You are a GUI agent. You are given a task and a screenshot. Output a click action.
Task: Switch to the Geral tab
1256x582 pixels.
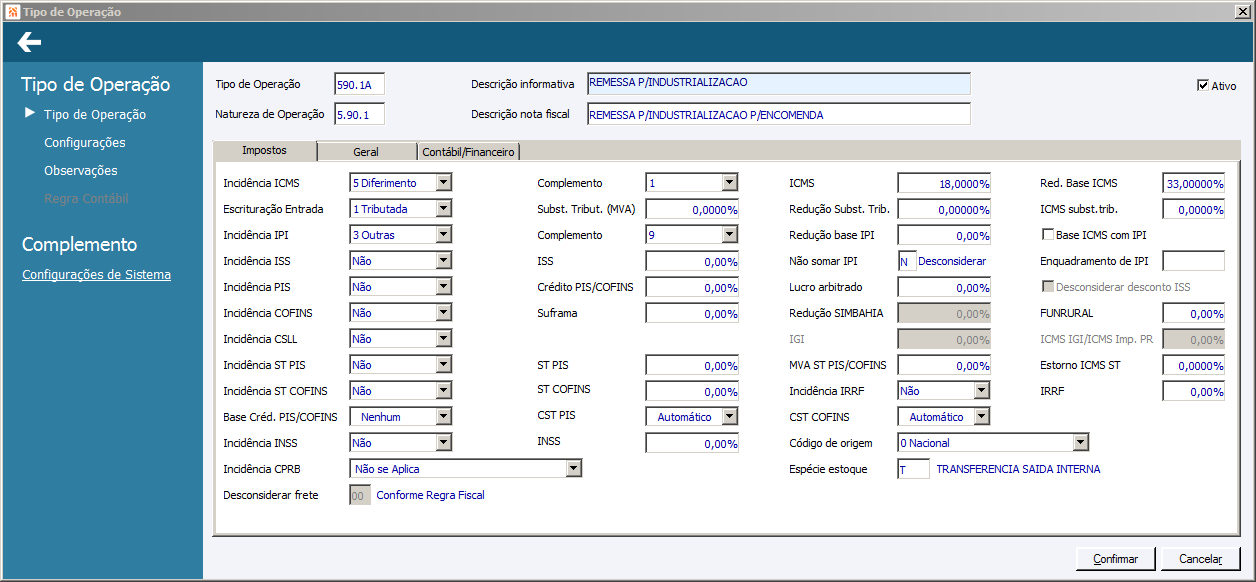click(366, 152)
